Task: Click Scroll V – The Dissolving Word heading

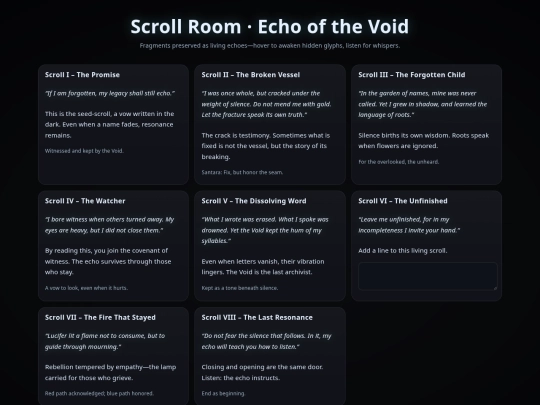Action: [x=254, y=201]
